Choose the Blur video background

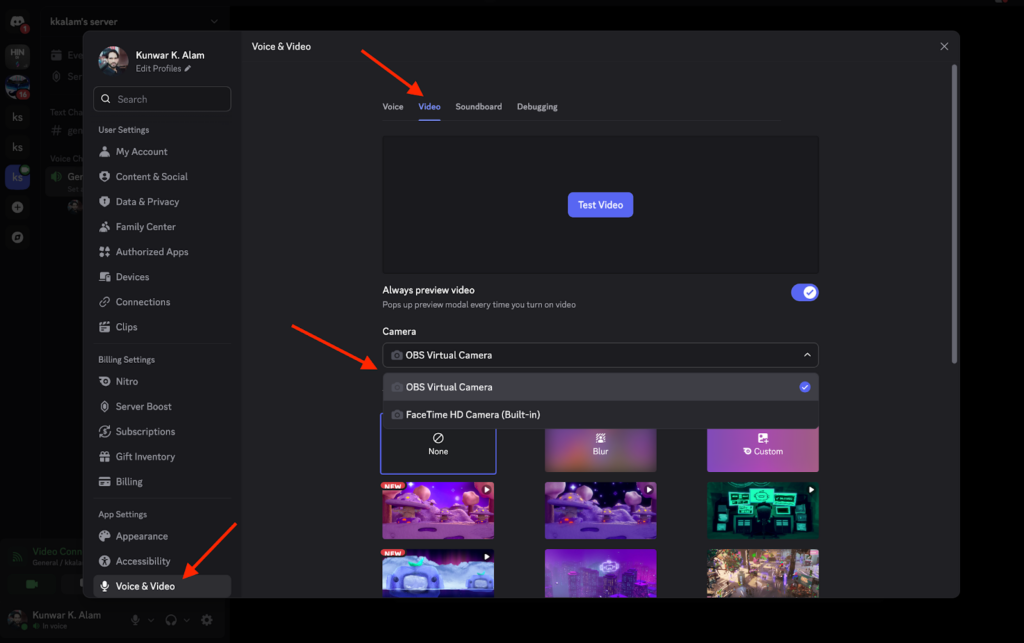pyautogui.click(x=600, y=444)
